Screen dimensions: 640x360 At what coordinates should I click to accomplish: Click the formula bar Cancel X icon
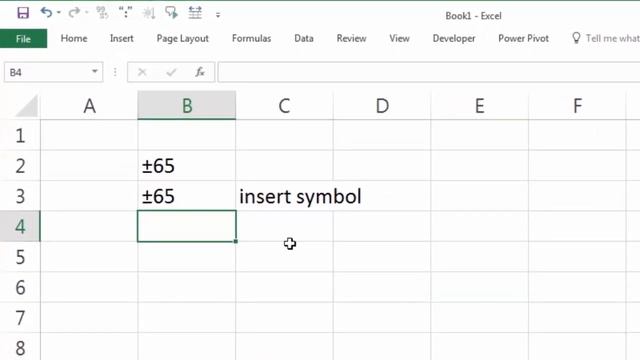142,72
